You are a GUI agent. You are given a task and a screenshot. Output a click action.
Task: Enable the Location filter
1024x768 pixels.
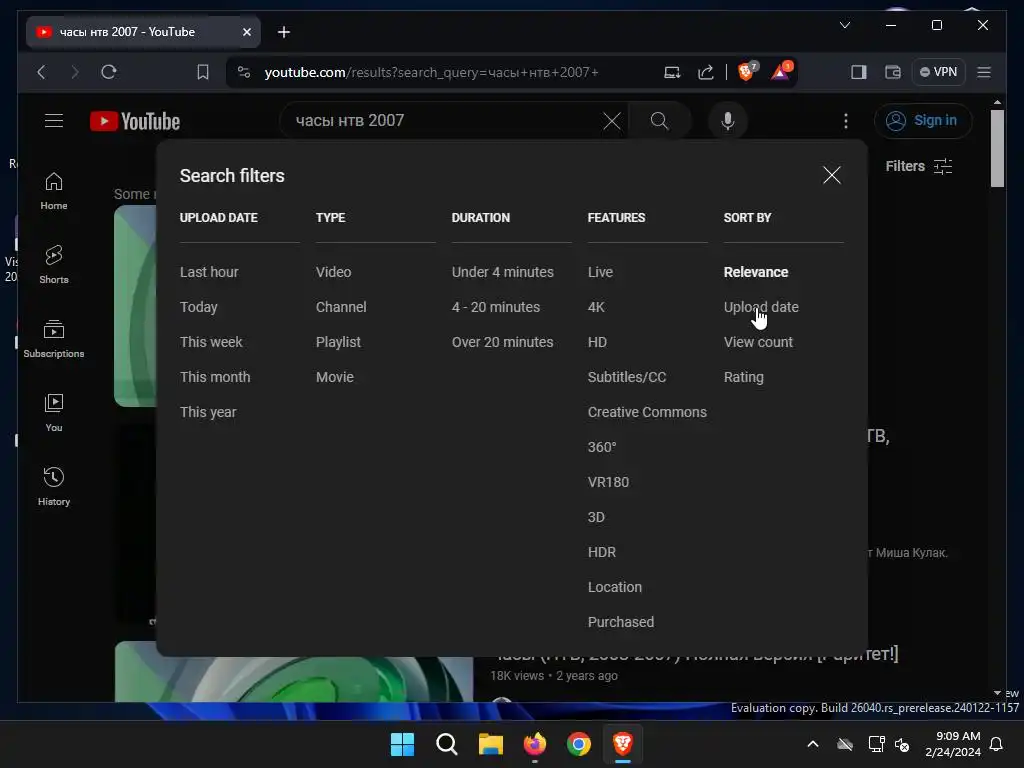(615, 587)
